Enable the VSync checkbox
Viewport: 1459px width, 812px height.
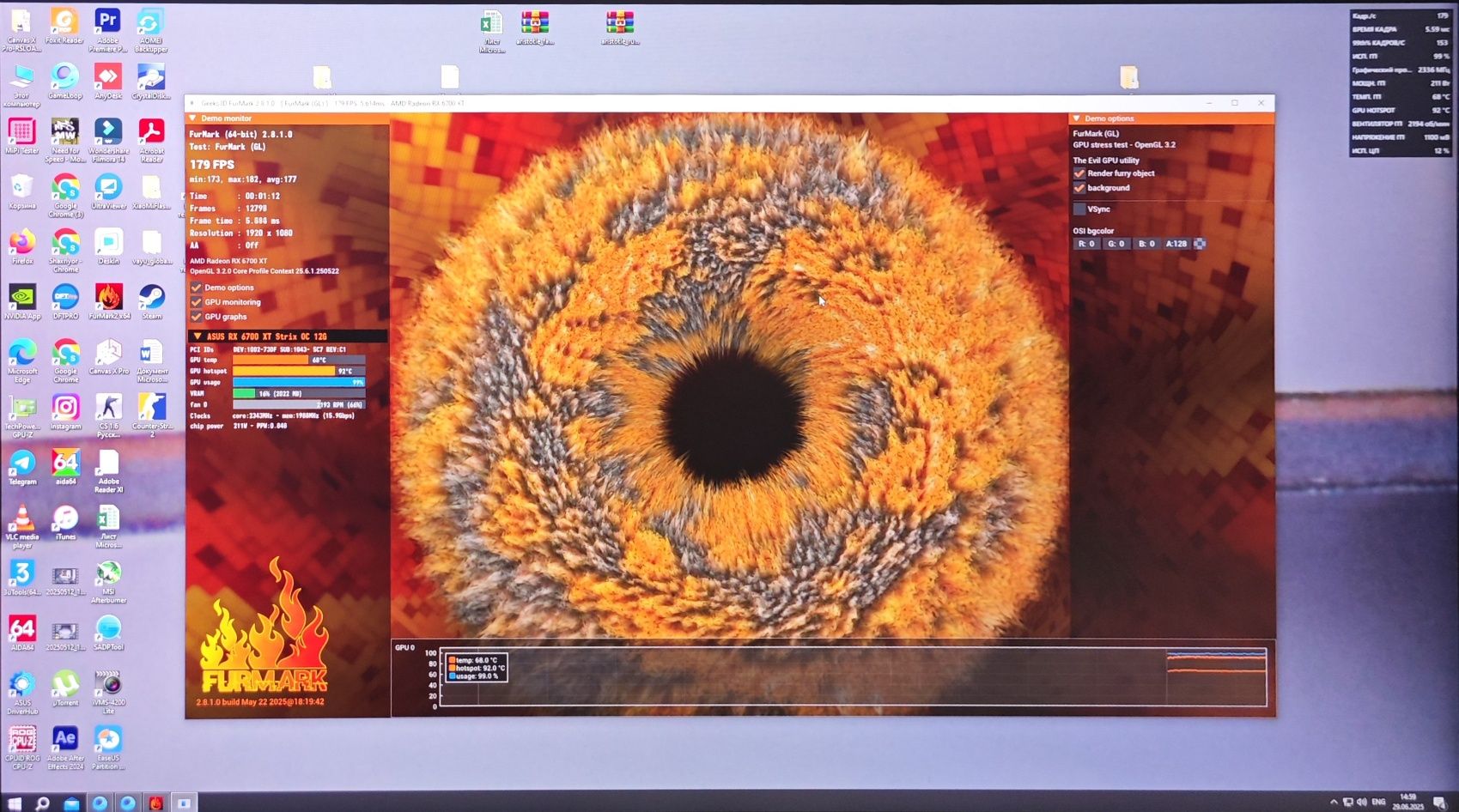(x=1079, y=209)
